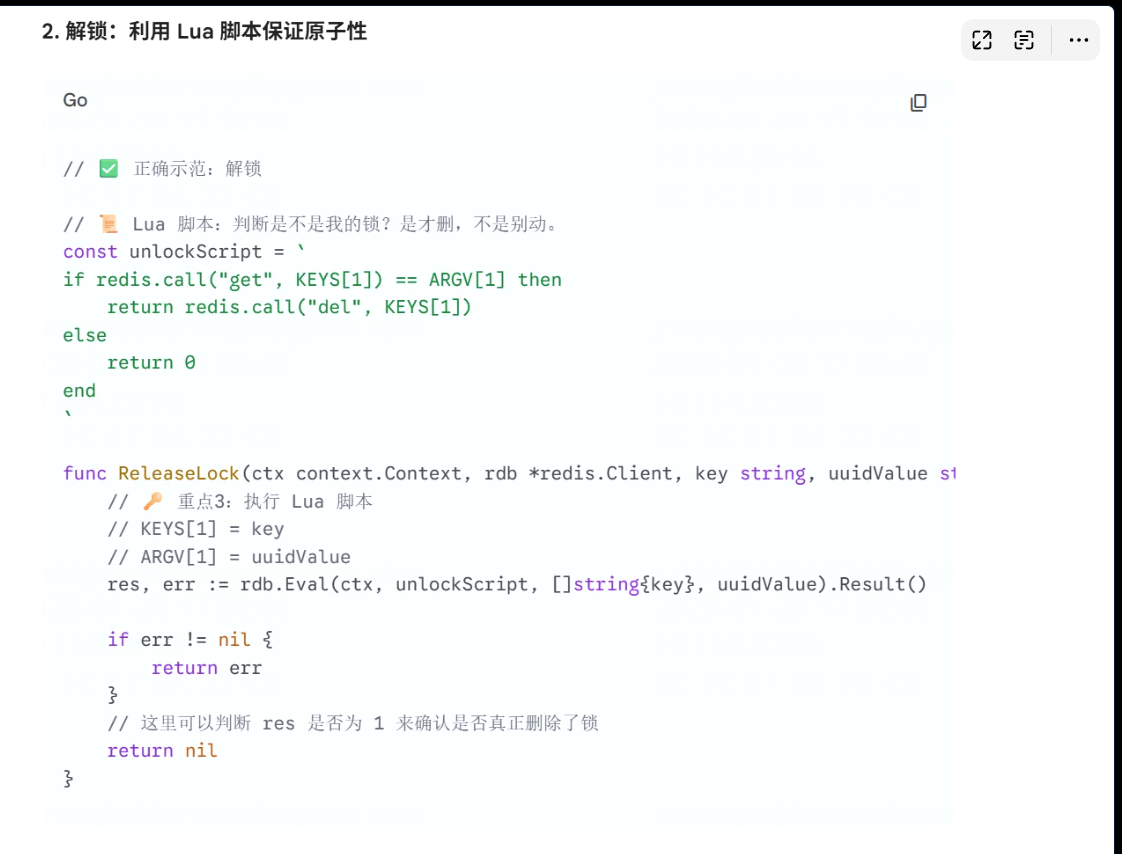Click the 'return nil' line
1122x854 pixels.
coord(162,750)
